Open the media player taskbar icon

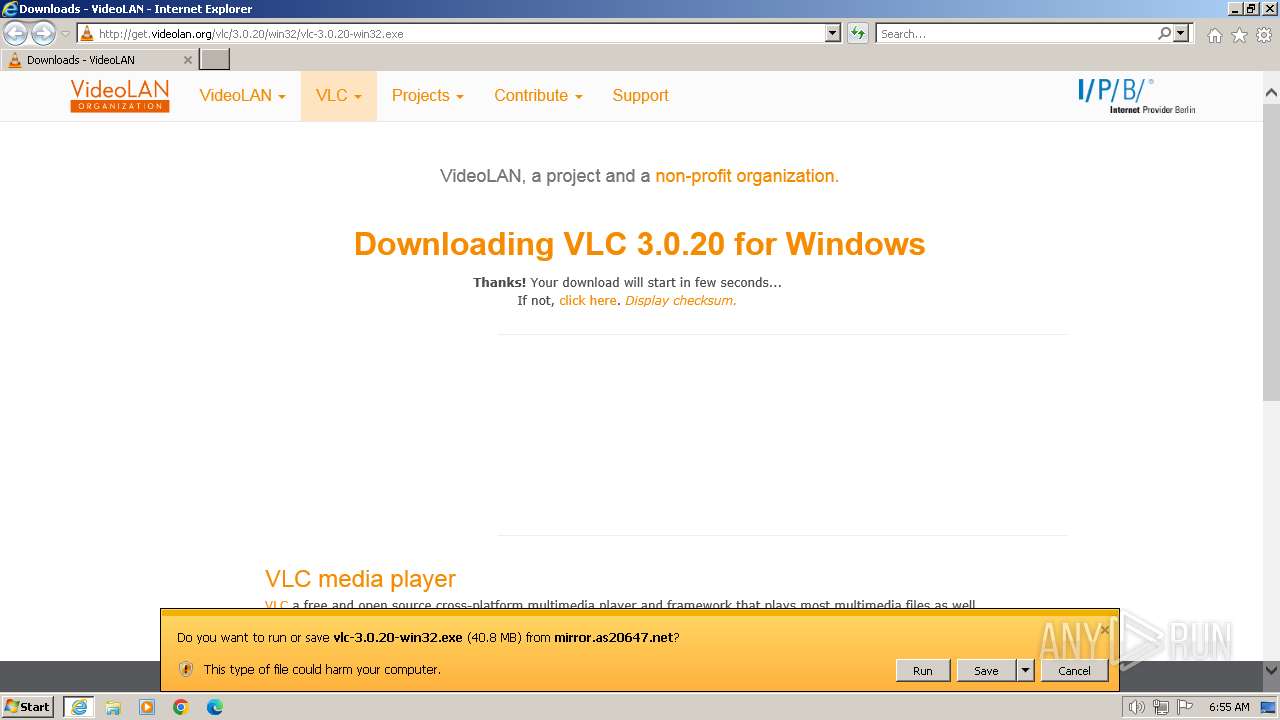point(147,706)
